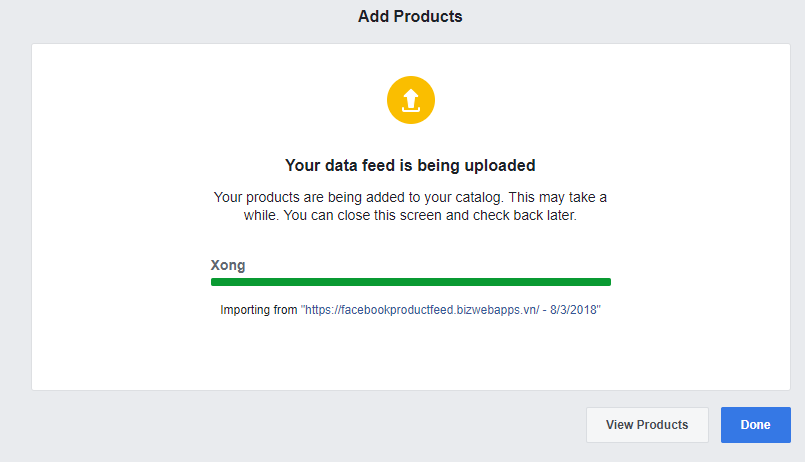805x462 pixels.
Task: Select the Xong status label
Action: 228,265
